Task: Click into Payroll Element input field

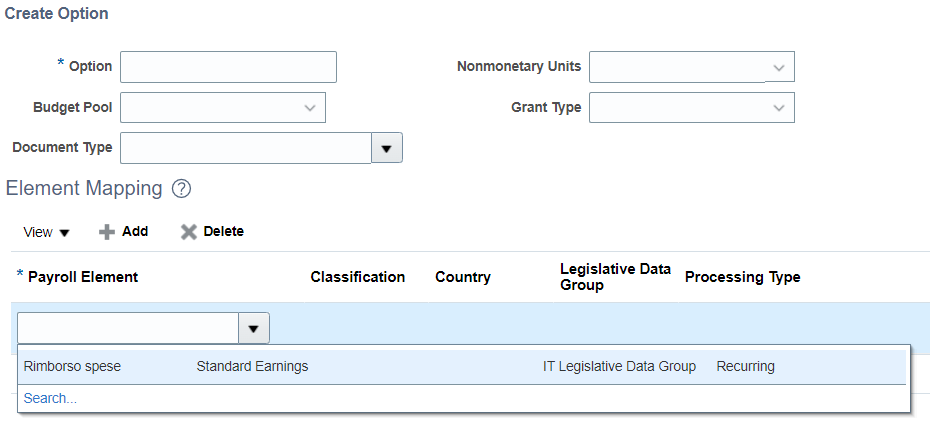Action: (x=129, y=329)
